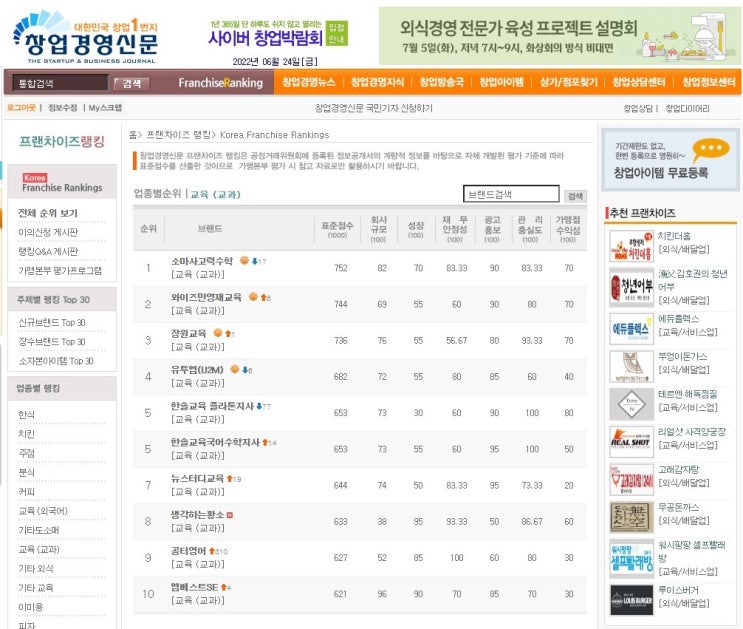Click the 부엉이돈가스 franchise logo
The image size is (743, 629).
click(x=631, y=366)
